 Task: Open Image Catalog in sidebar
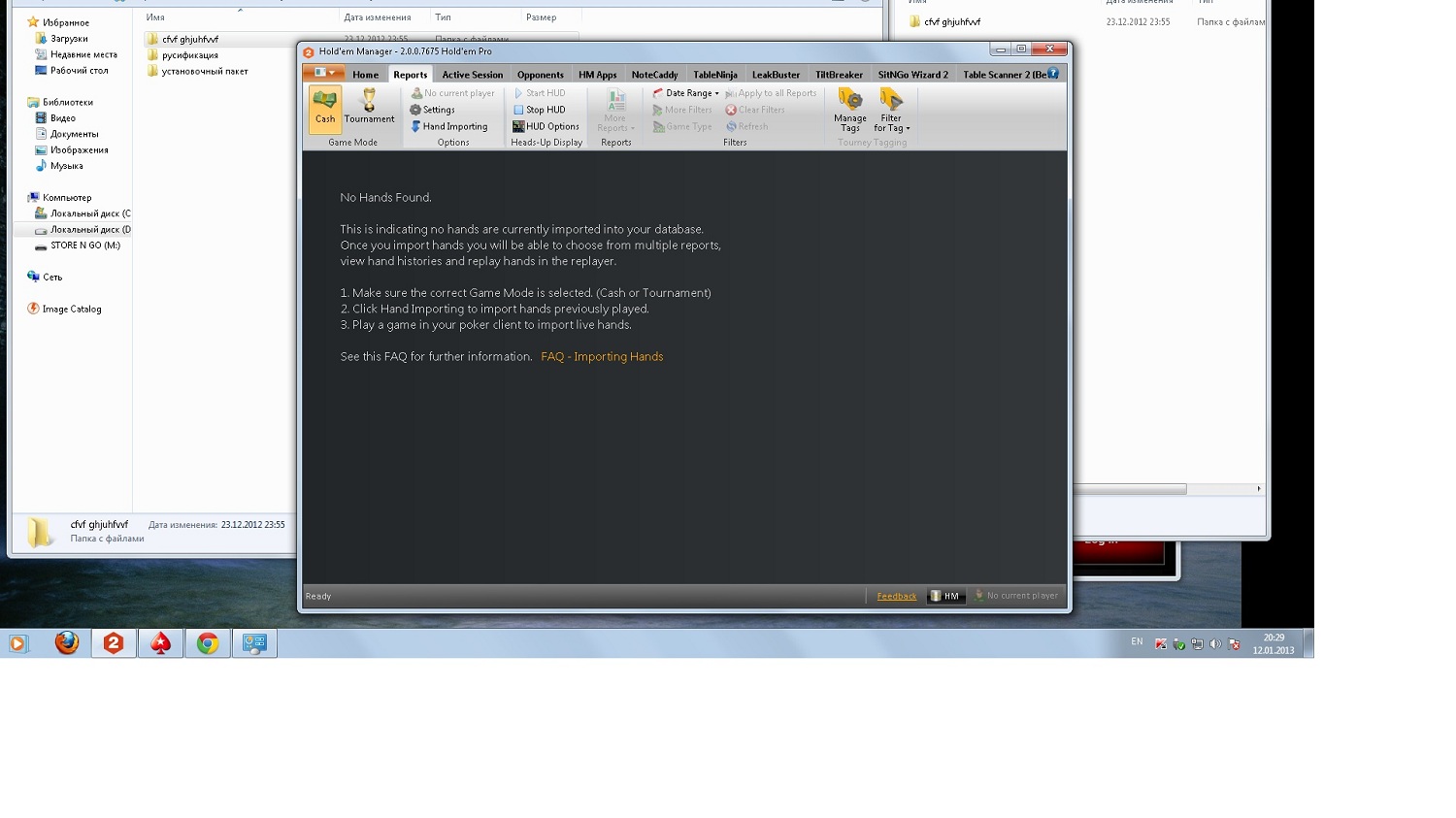point(71,309)
